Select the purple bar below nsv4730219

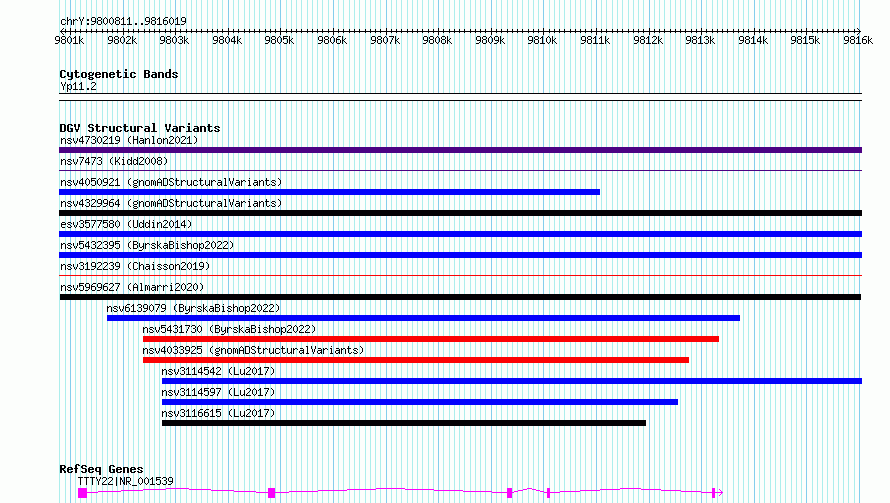[x=460, y=150]
